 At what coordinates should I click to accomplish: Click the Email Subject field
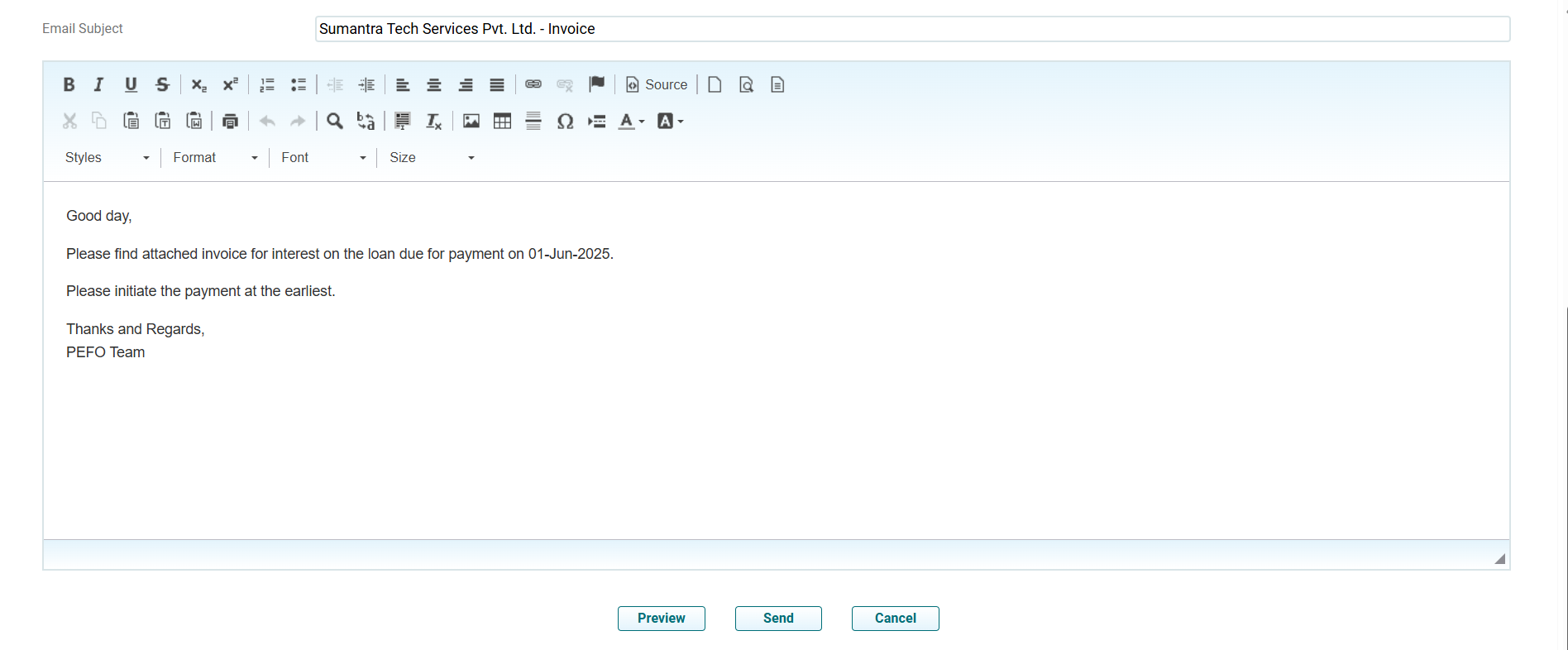click(912, 29)
